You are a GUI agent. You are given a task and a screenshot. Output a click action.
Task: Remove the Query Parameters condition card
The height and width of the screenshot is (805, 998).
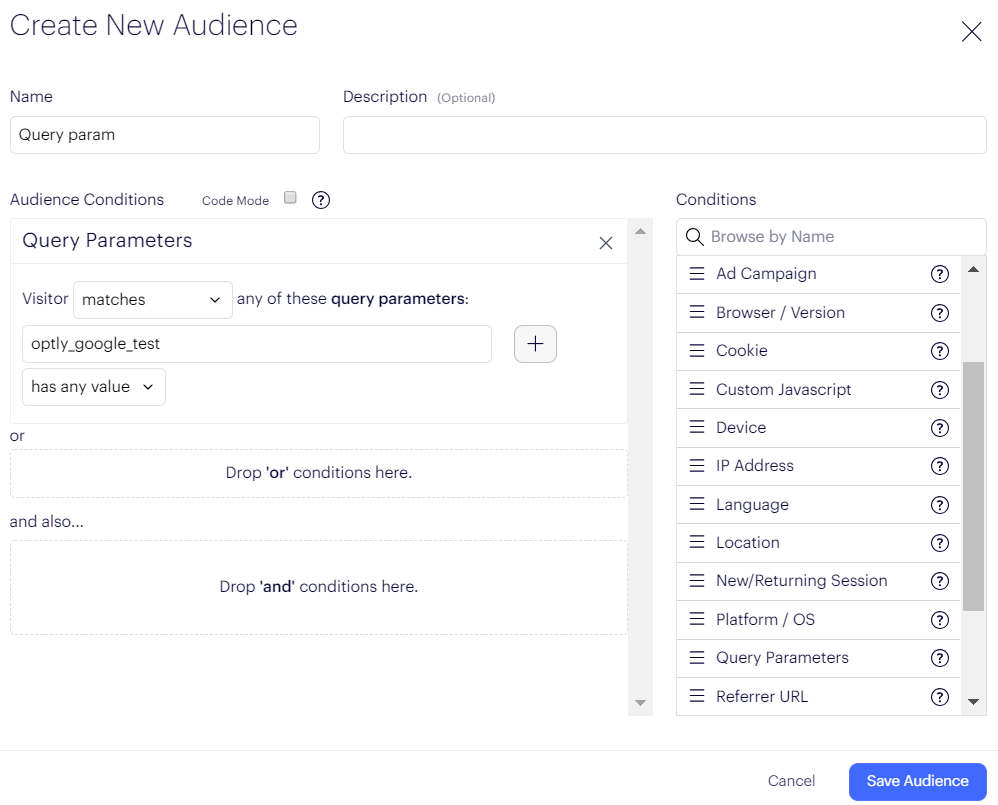point(606,242)
